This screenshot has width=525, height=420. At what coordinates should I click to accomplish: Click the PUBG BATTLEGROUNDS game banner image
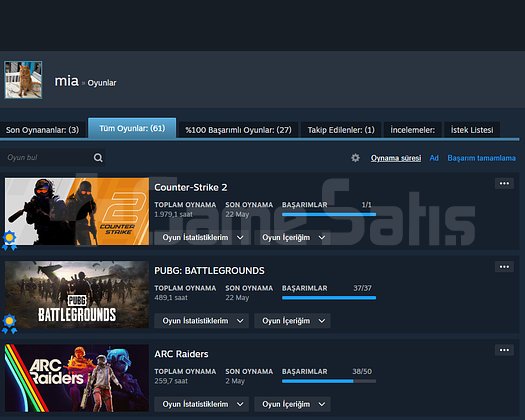pyautogui.click(x=77, y=294)
